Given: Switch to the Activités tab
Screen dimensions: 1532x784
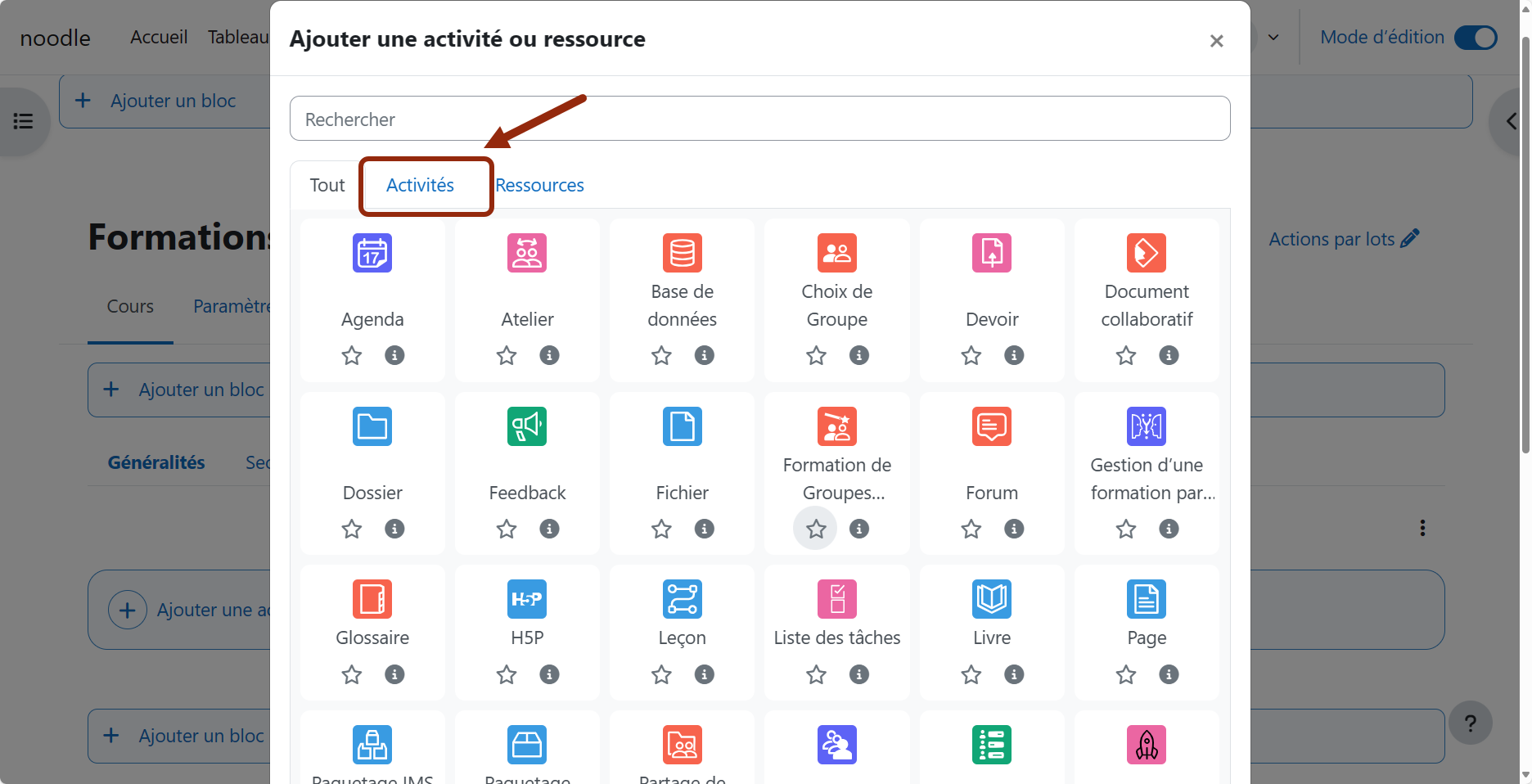Looking at the screenshot, I should click(x=420, y=185).
